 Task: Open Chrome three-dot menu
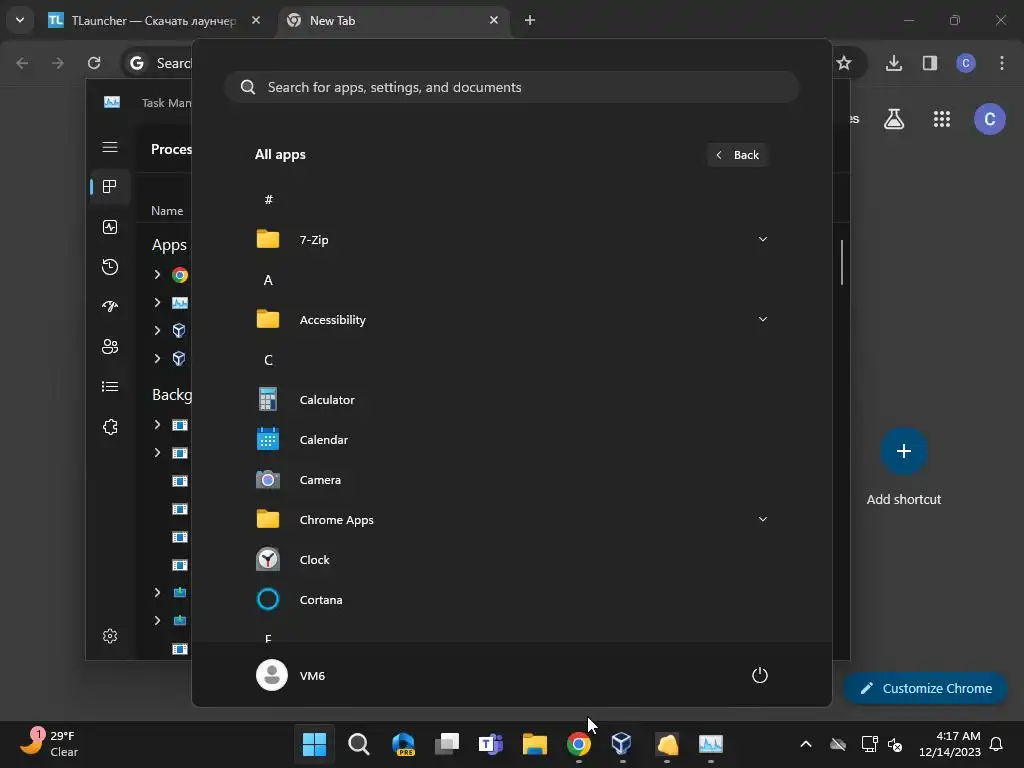(x=1002, y=63)
